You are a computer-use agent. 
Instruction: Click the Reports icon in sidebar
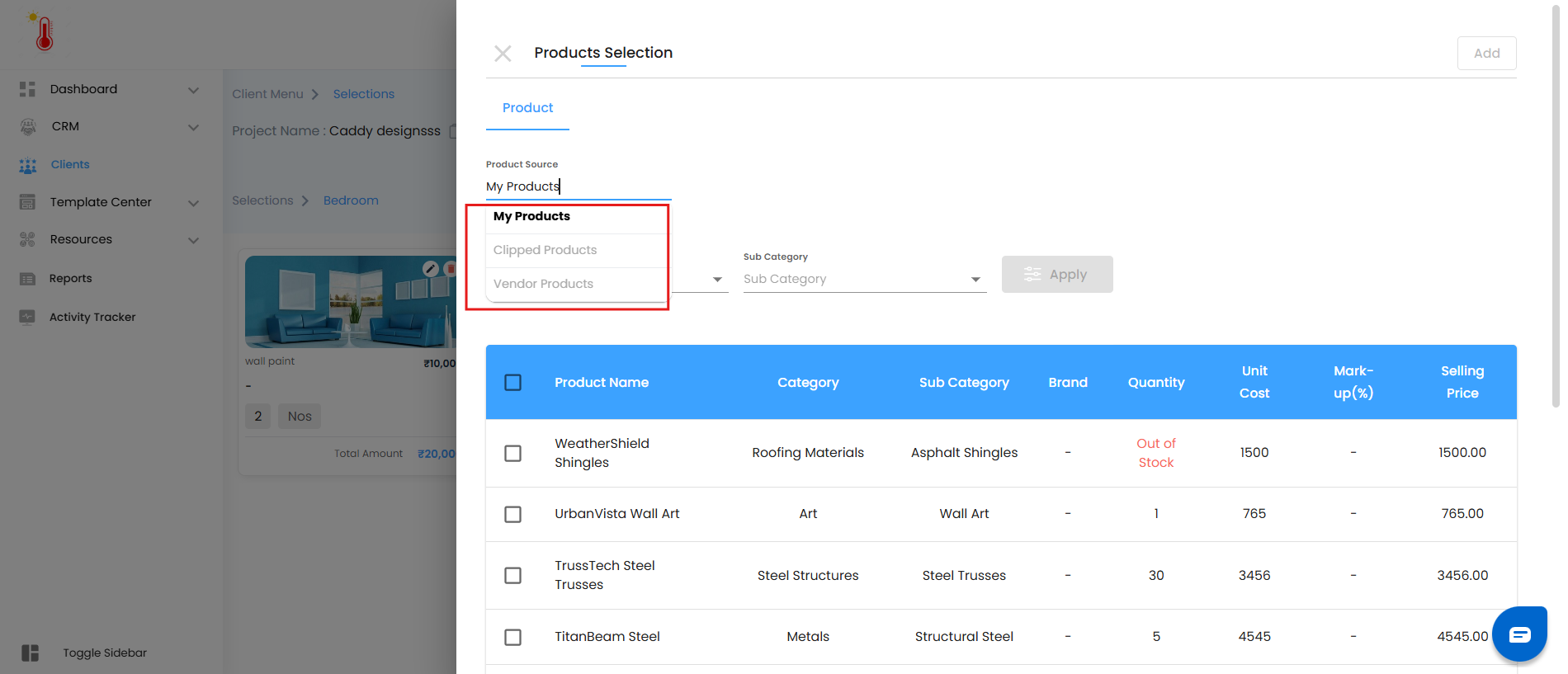pyautogui.click(x=27, y=279)
